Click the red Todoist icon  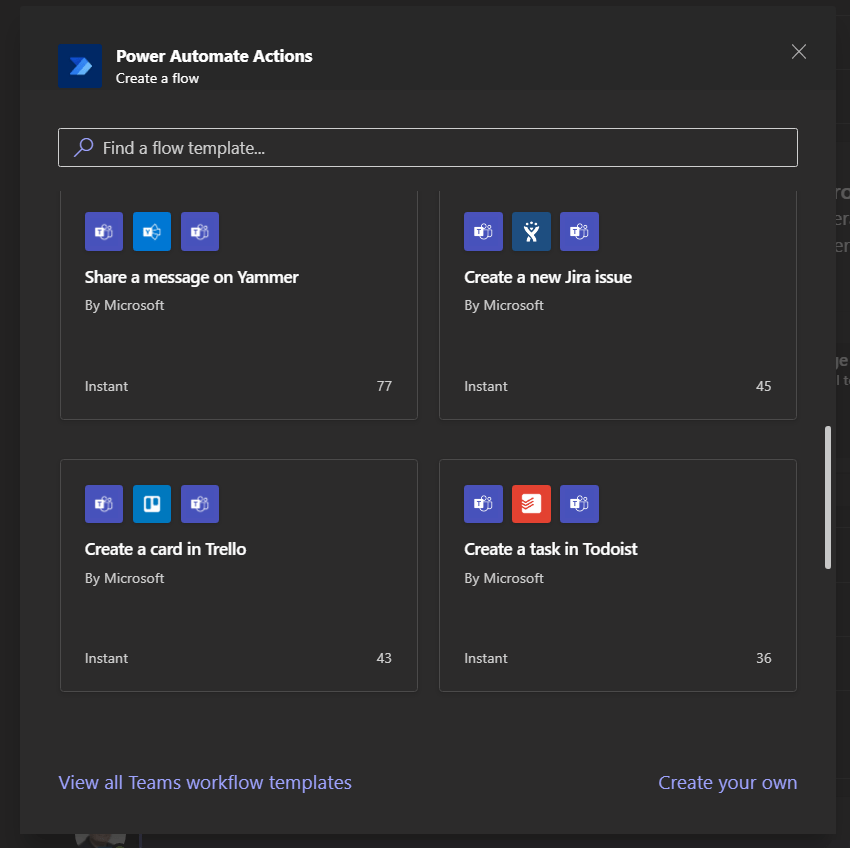(531, 504)
